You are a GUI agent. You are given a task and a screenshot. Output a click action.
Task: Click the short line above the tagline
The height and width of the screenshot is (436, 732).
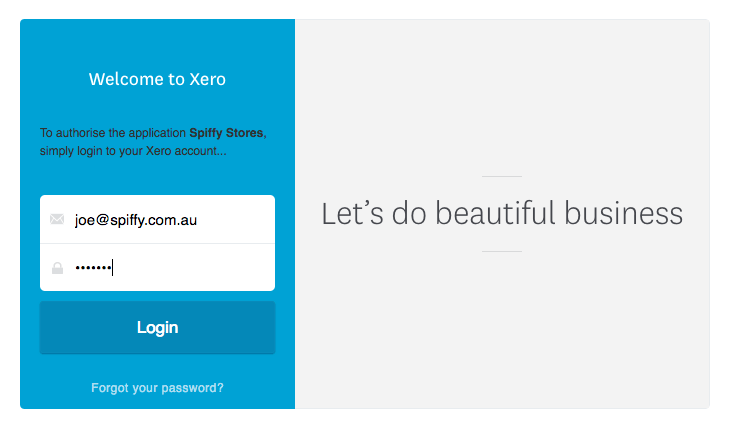[502, 176]
